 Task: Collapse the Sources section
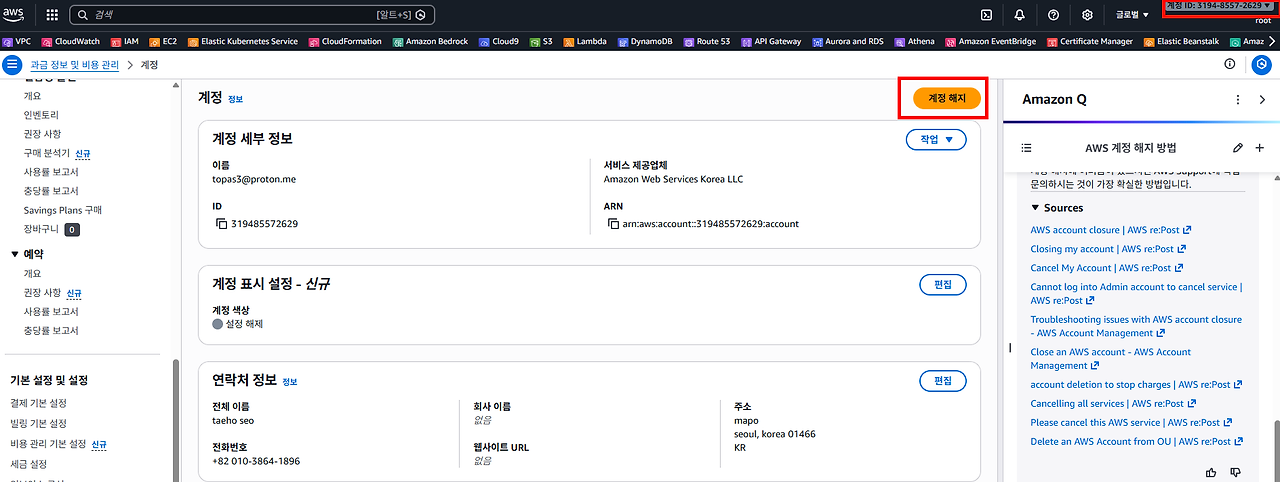click(1057, 208)
